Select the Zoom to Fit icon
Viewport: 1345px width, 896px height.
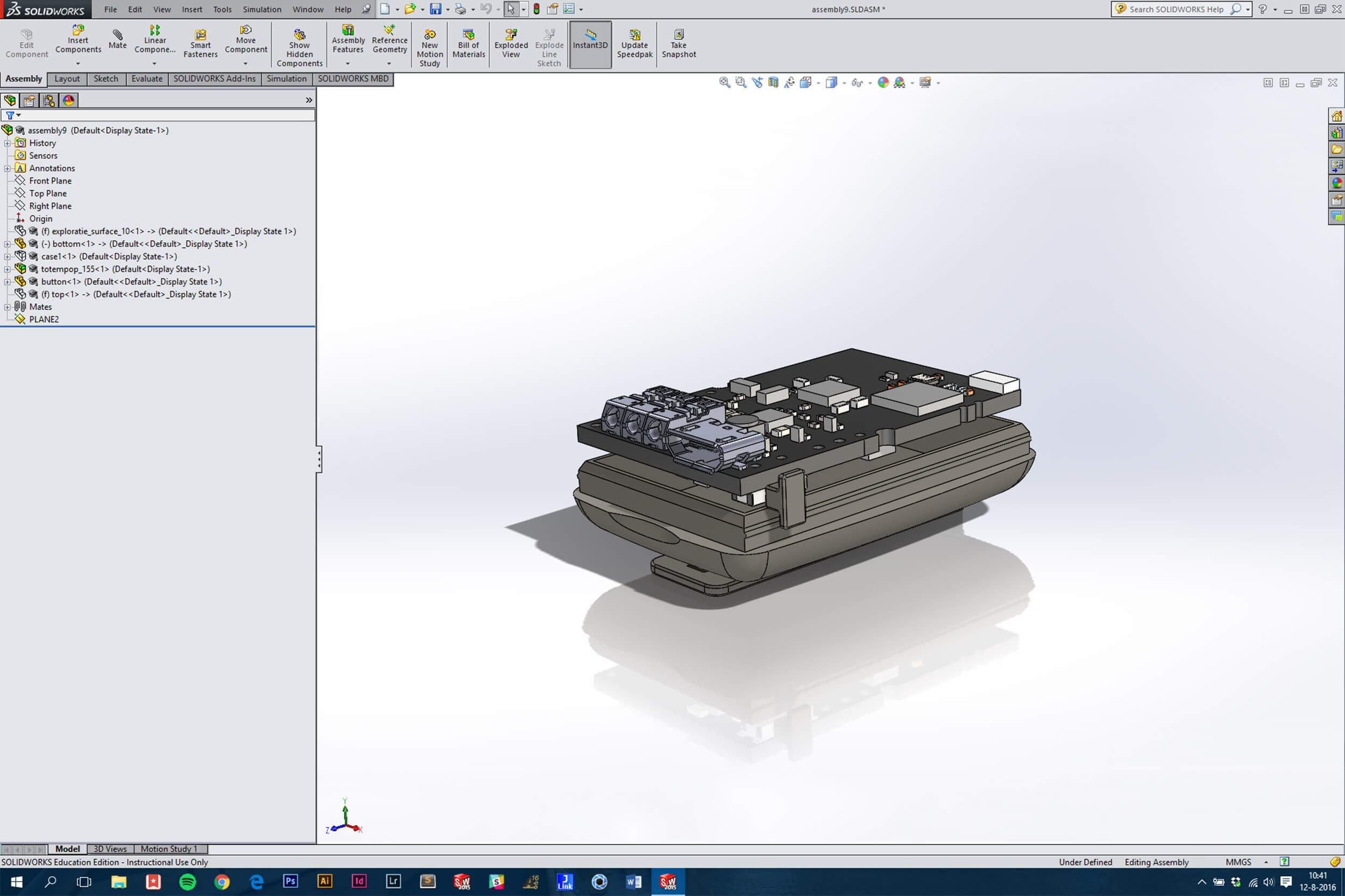(x=724, y=83)
